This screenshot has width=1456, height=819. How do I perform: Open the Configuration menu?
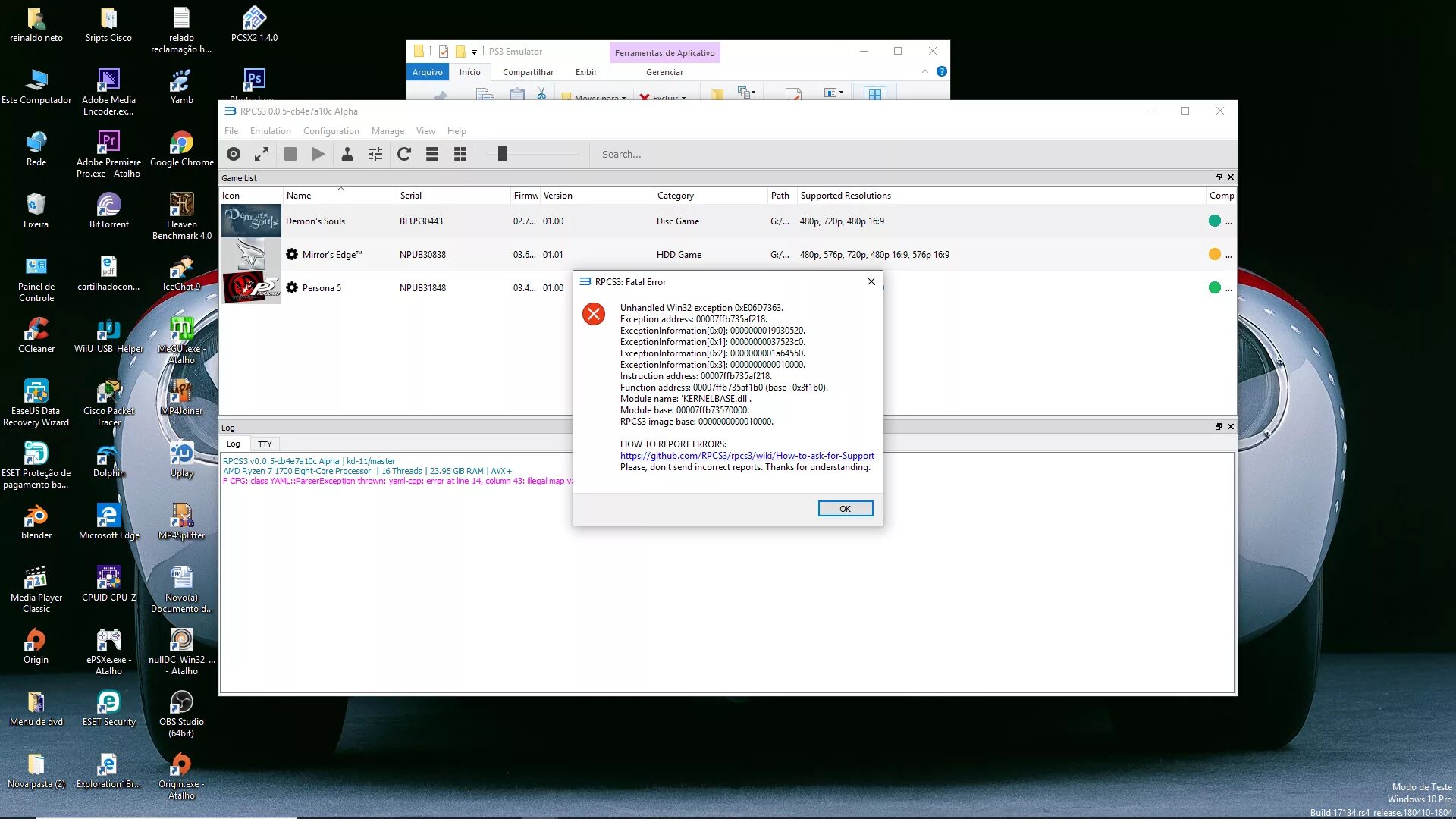click(331, 131)
